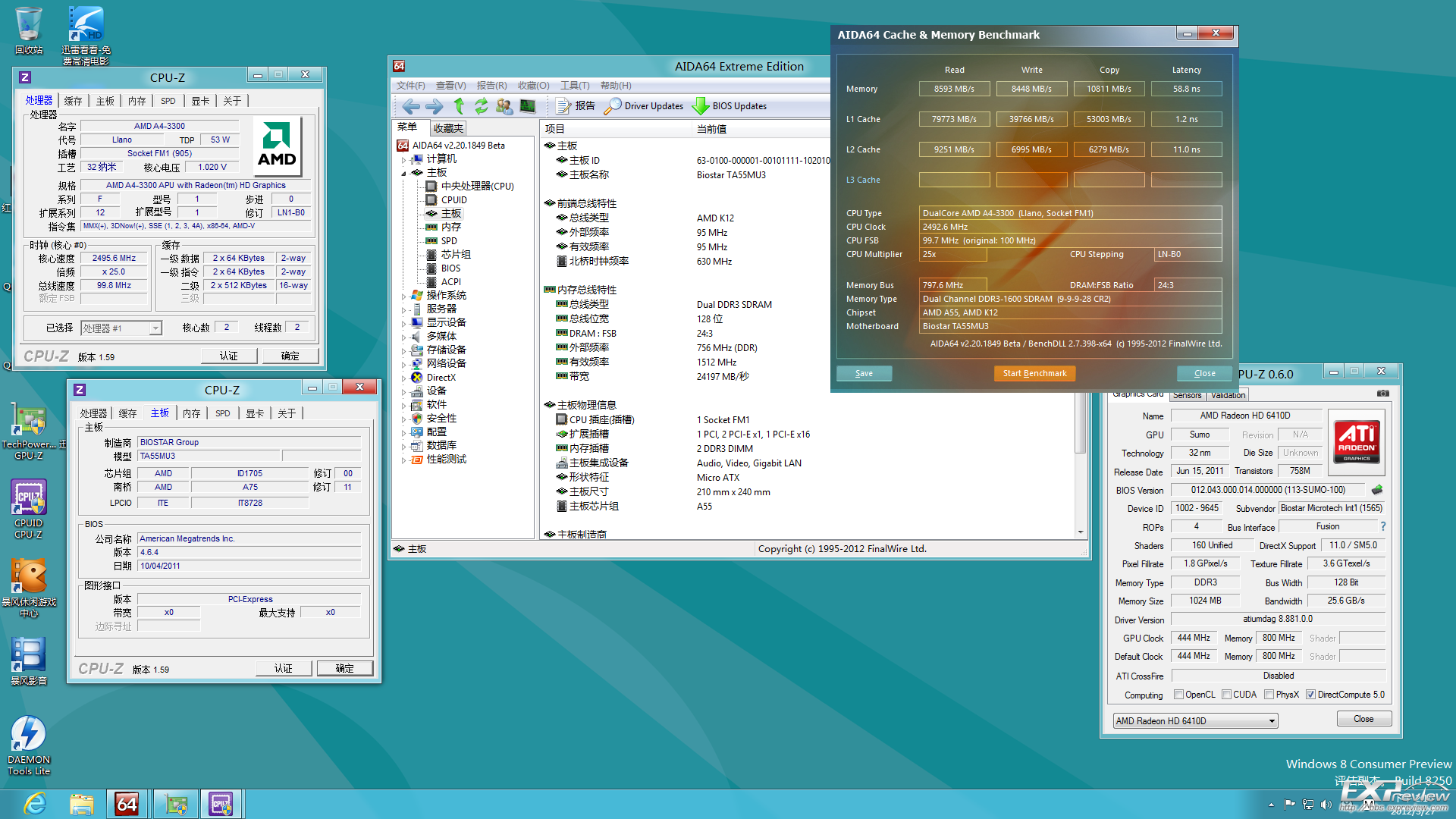Viewport: 1456px width, 819px height.
Task: Open File Explorer from the taskbar
Action: (x=81, y=804)
